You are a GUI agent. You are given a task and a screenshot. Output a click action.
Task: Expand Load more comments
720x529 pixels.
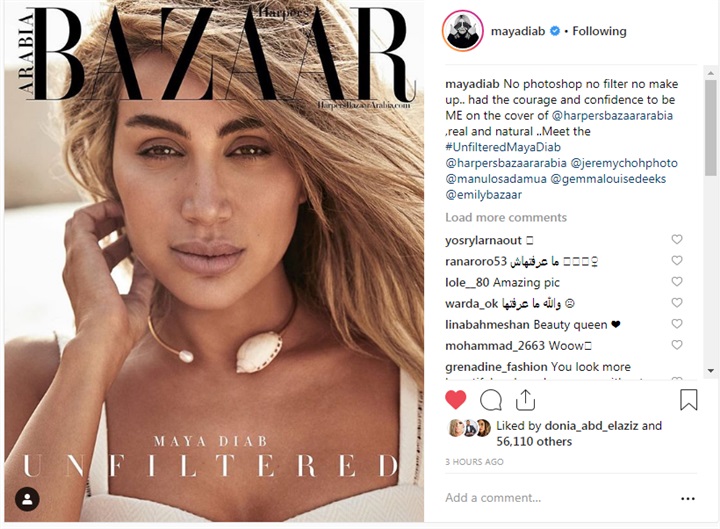click(506, 217)
